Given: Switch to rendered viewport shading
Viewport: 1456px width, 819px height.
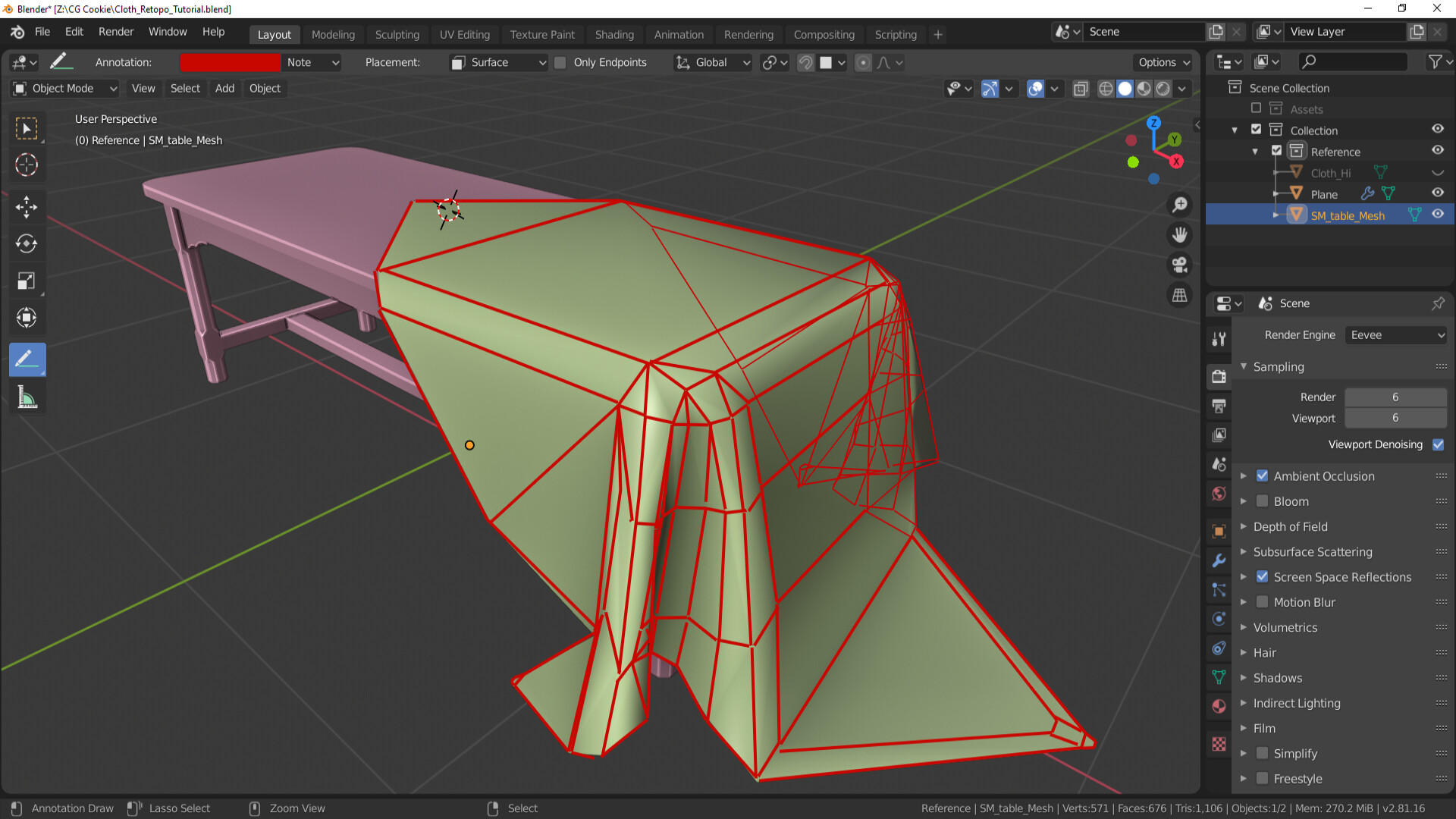Looking at the screenshot, I should tap(1163, 89).
